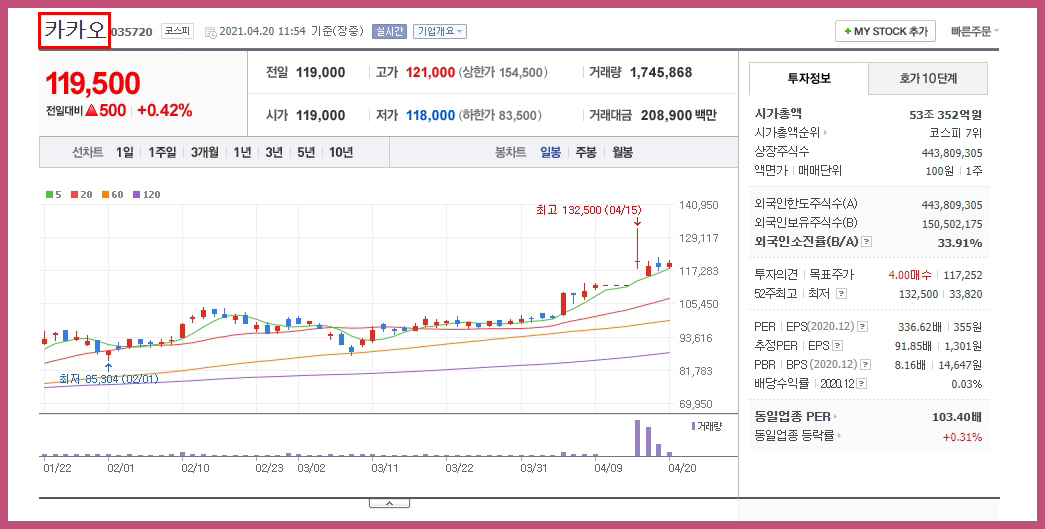Add stock with MY STOCK 추가 button
This screenshot has width=1045, height=529.
(x=885, y=31)
